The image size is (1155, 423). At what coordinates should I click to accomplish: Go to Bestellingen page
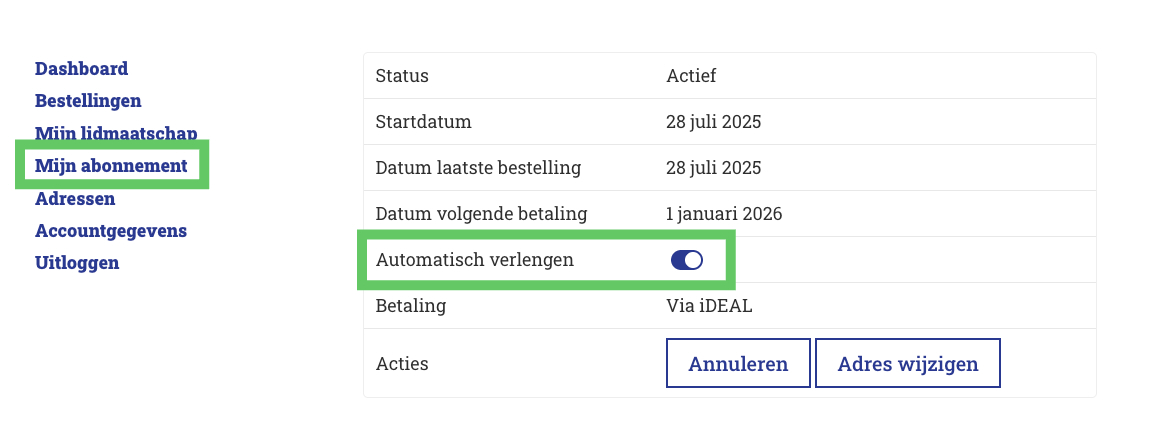pos(88,101)
